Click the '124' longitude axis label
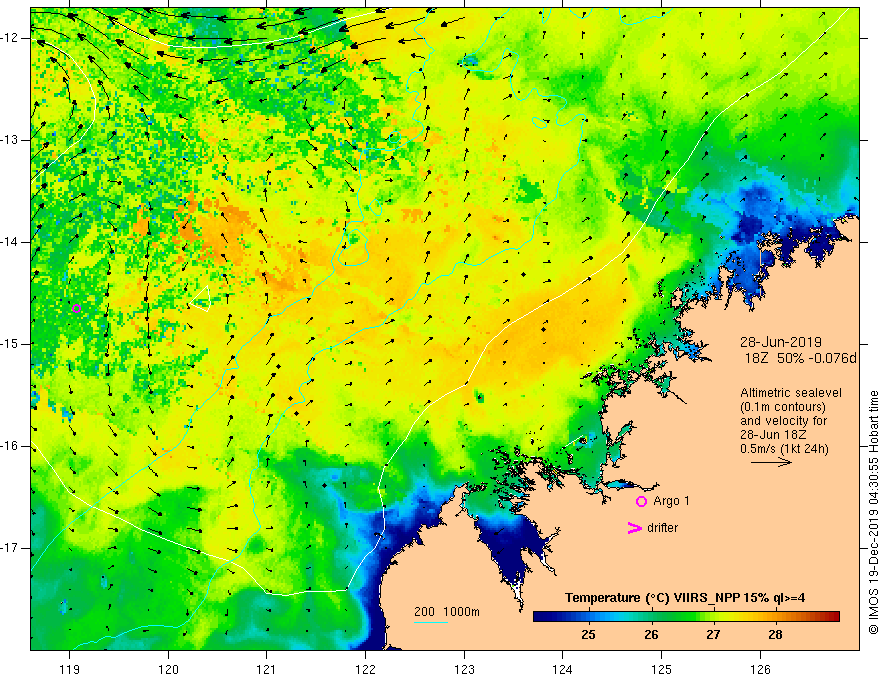Viewport: 880px width, 680px height. pos(563,669)
